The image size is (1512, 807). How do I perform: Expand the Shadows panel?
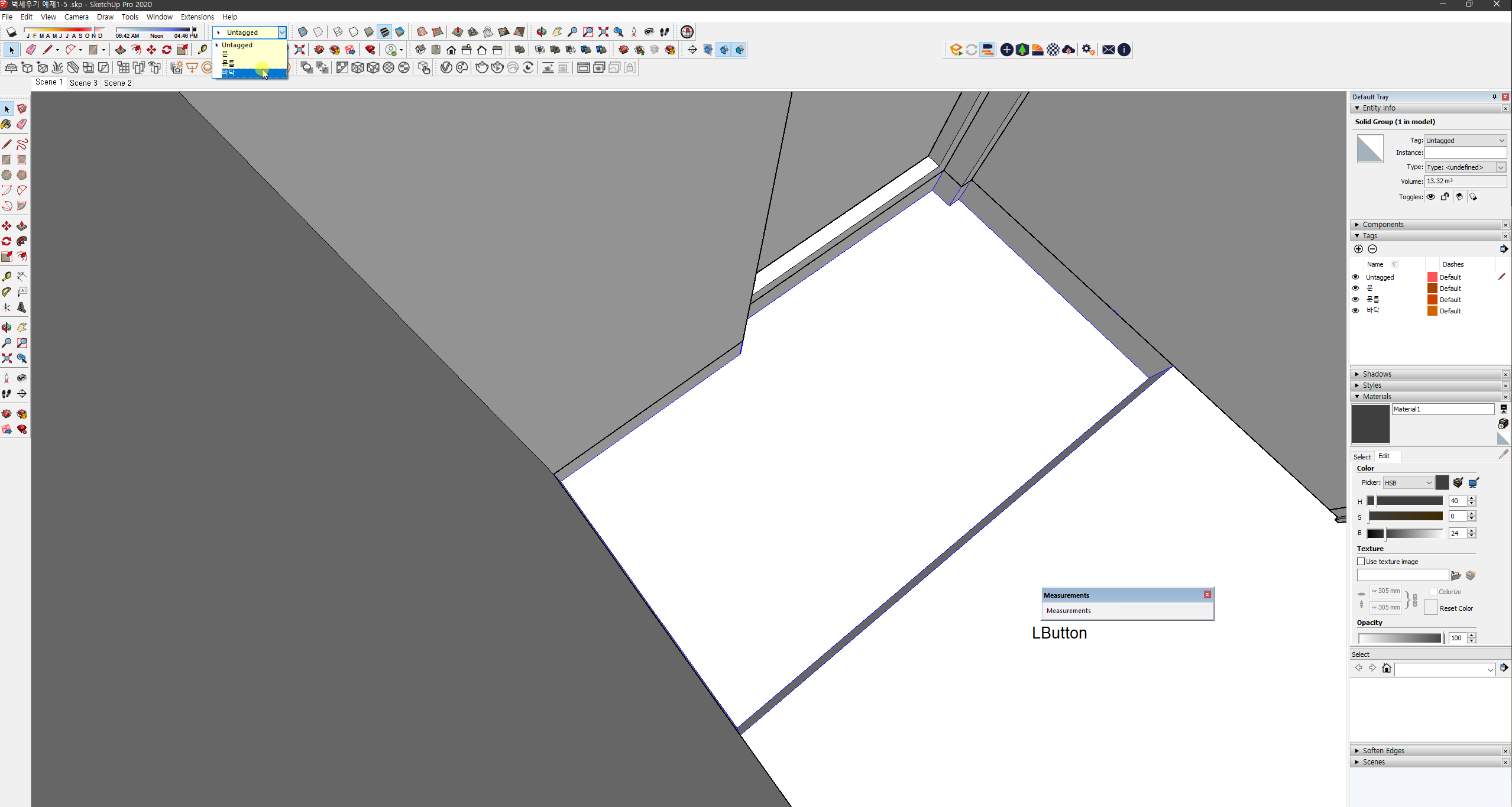(x=1377, y=374)
